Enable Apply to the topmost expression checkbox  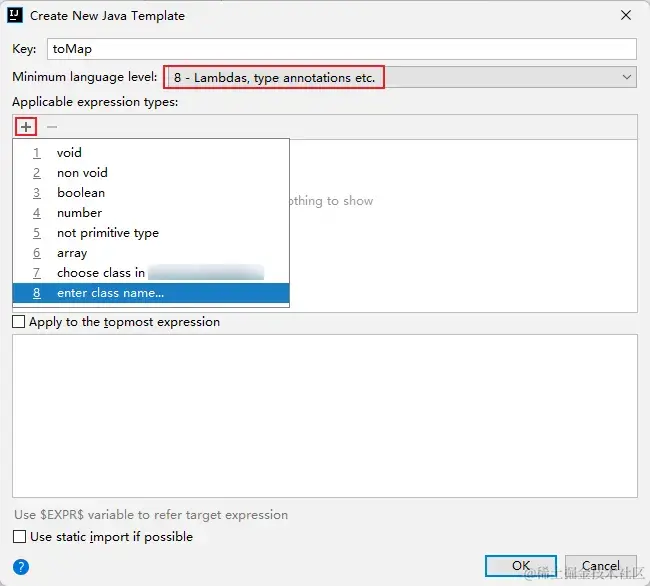click(x=19, y=322)
